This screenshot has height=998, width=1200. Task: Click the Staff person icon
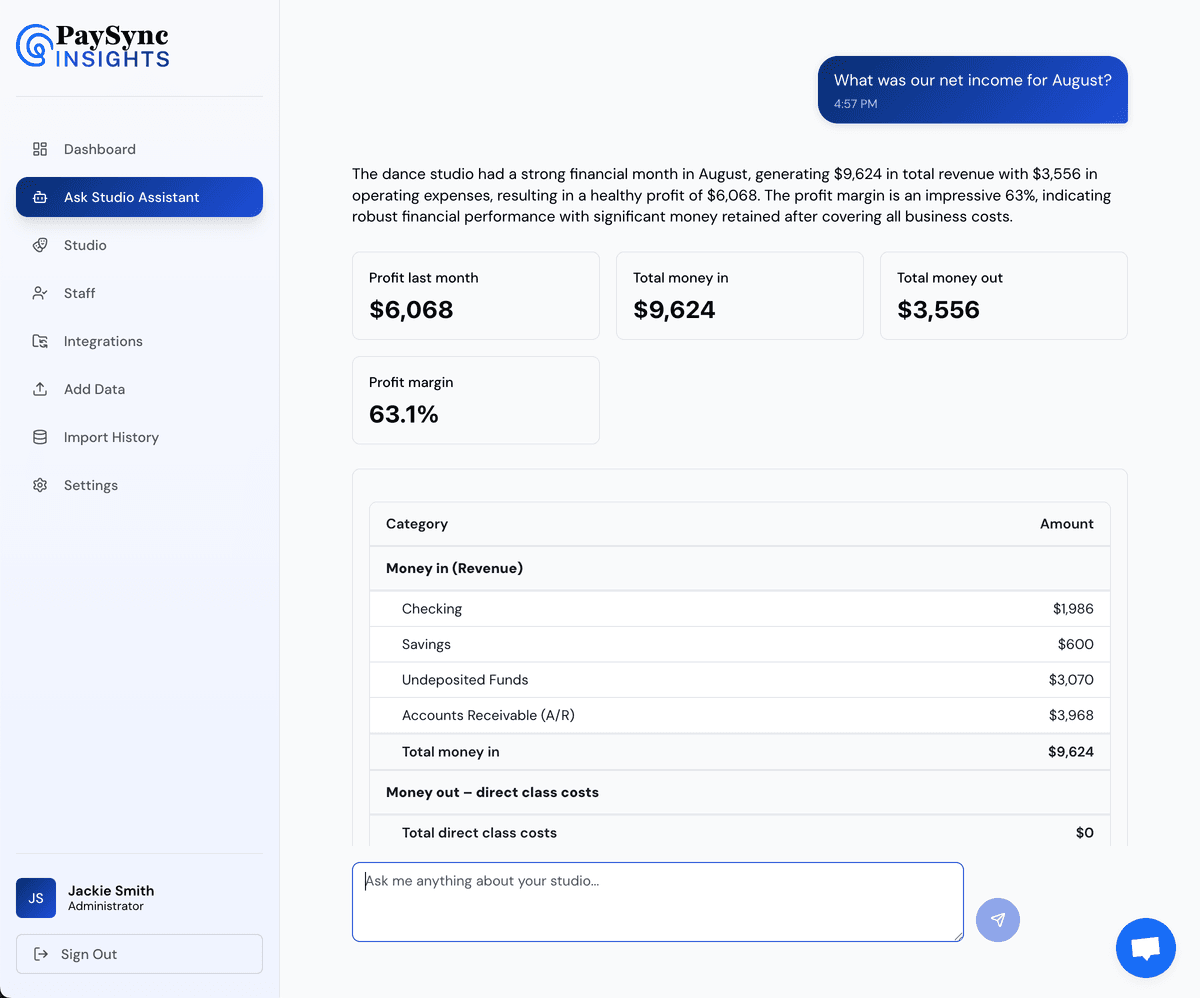tap(40, 293)
